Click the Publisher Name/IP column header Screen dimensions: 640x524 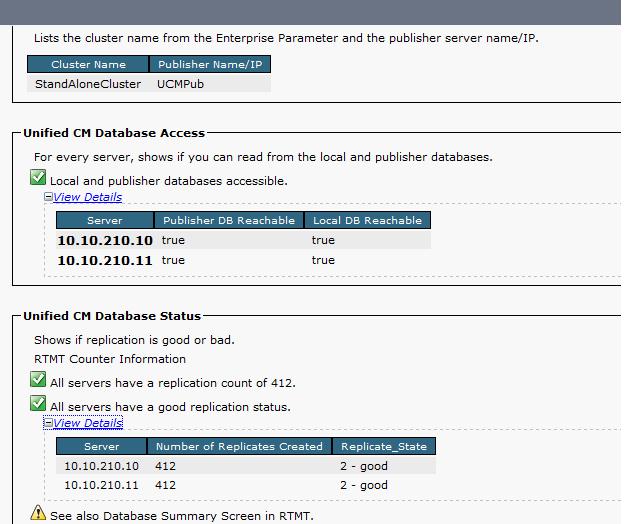(210, 65)
